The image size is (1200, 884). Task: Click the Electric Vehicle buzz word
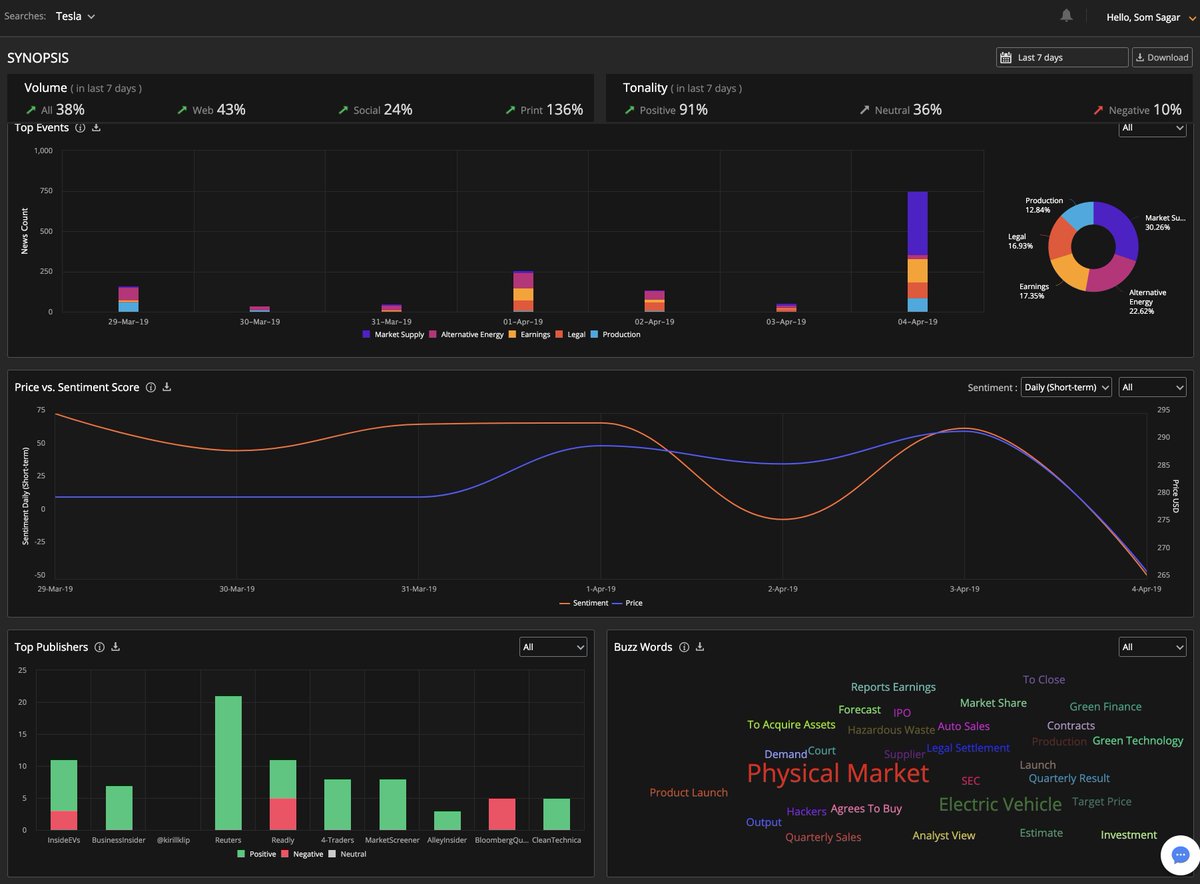tap(1000, 804)
